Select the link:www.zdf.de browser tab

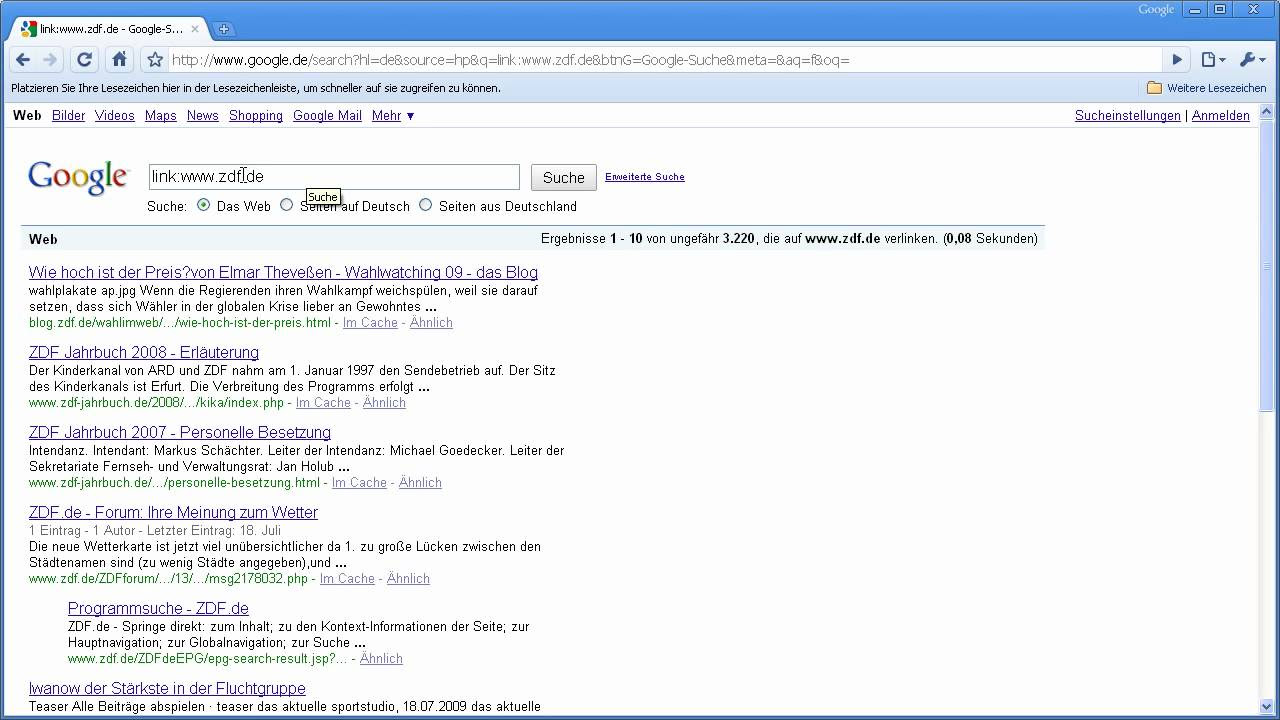[x=110, y=29]
